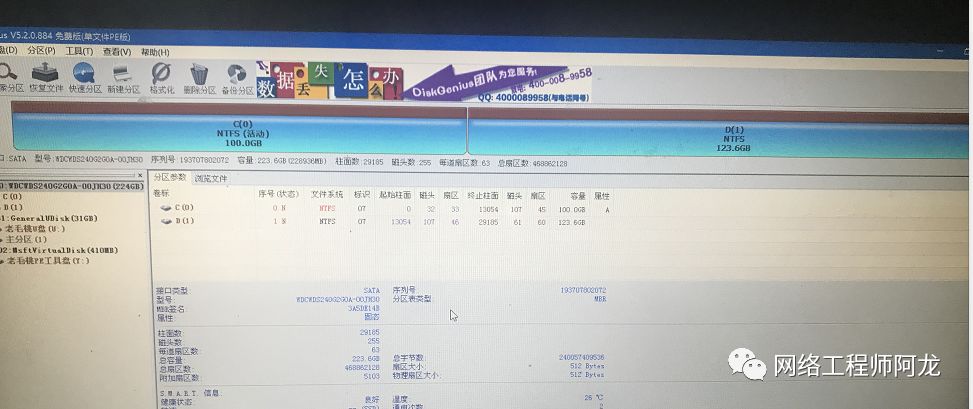Click the disk icon beside D(1) row
The height and width of the screenshot is (409, 973).
166,221
